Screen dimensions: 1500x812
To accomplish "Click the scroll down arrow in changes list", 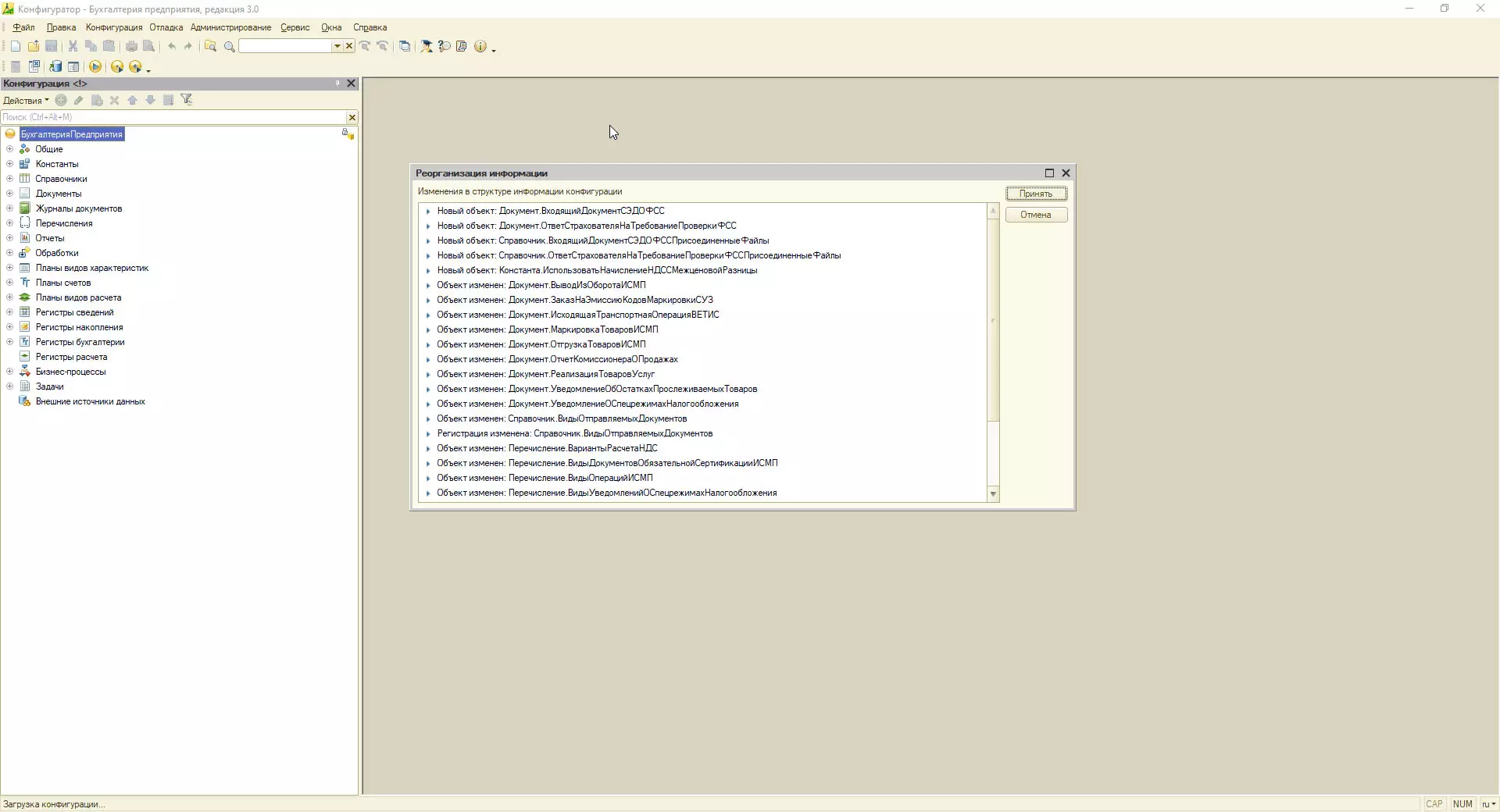I will (993, 494).
